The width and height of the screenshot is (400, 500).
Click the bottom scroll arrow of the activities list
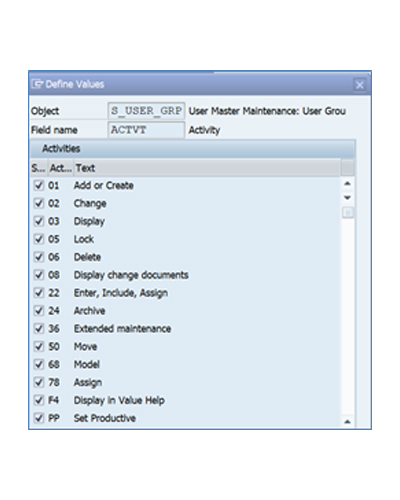(347, 422)
